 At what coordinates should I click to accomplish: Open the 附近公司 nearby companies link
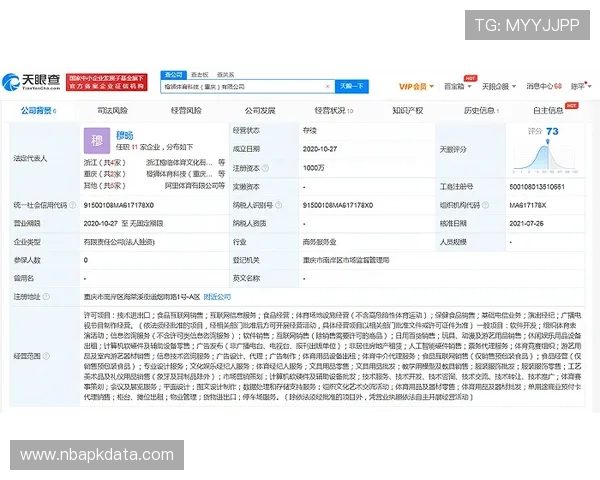pos(217,297)
